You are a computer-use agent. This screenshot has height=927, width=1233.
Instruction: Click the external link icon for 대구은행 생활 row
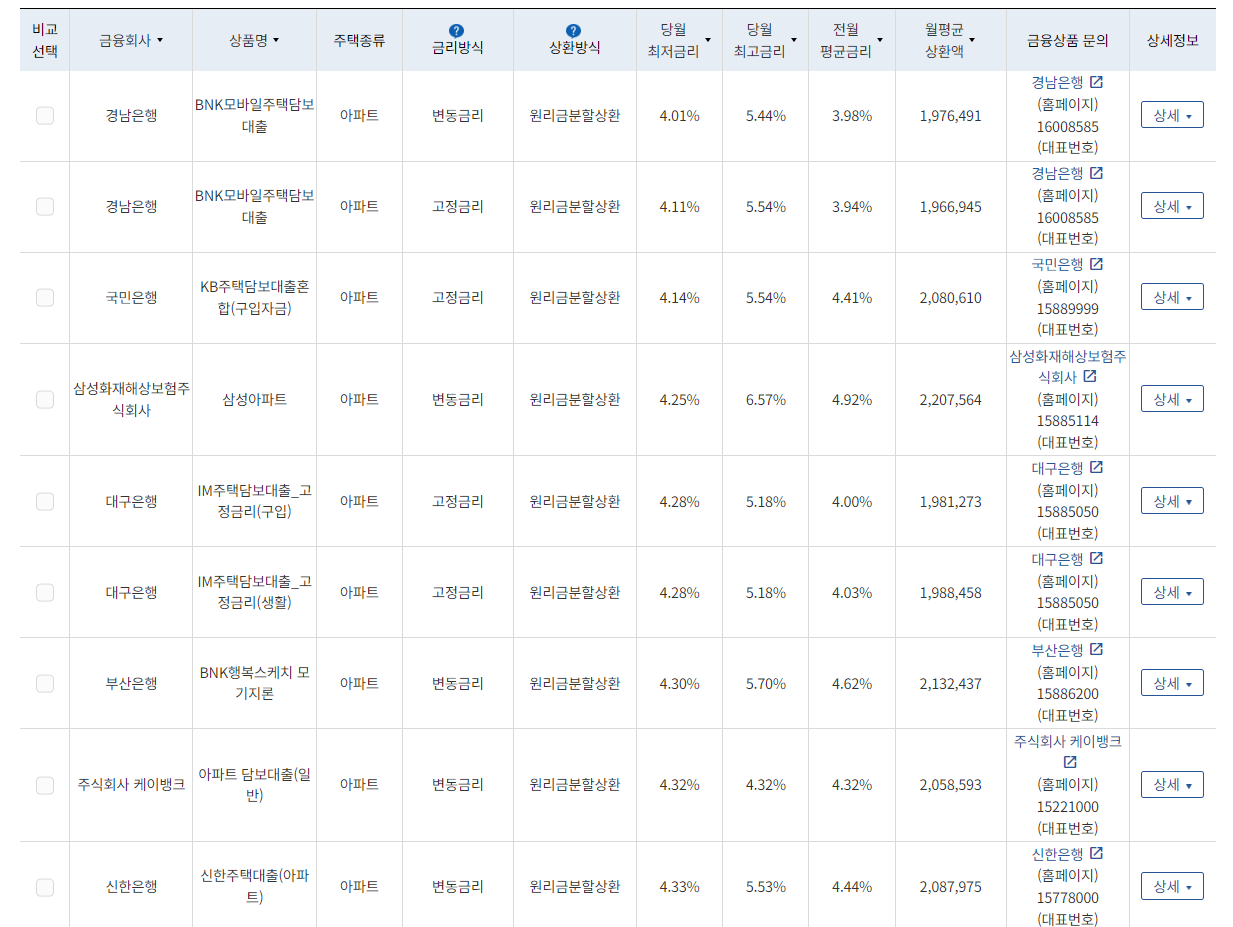point(1096,558)
